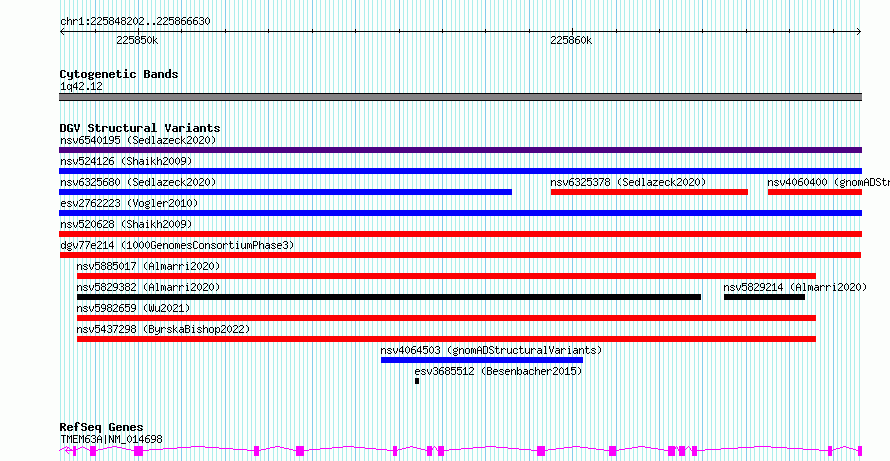The image size is (890, 461).
Task: Click the nsv4060400 gnomAD label text
Action: click(x=829, y=182)
